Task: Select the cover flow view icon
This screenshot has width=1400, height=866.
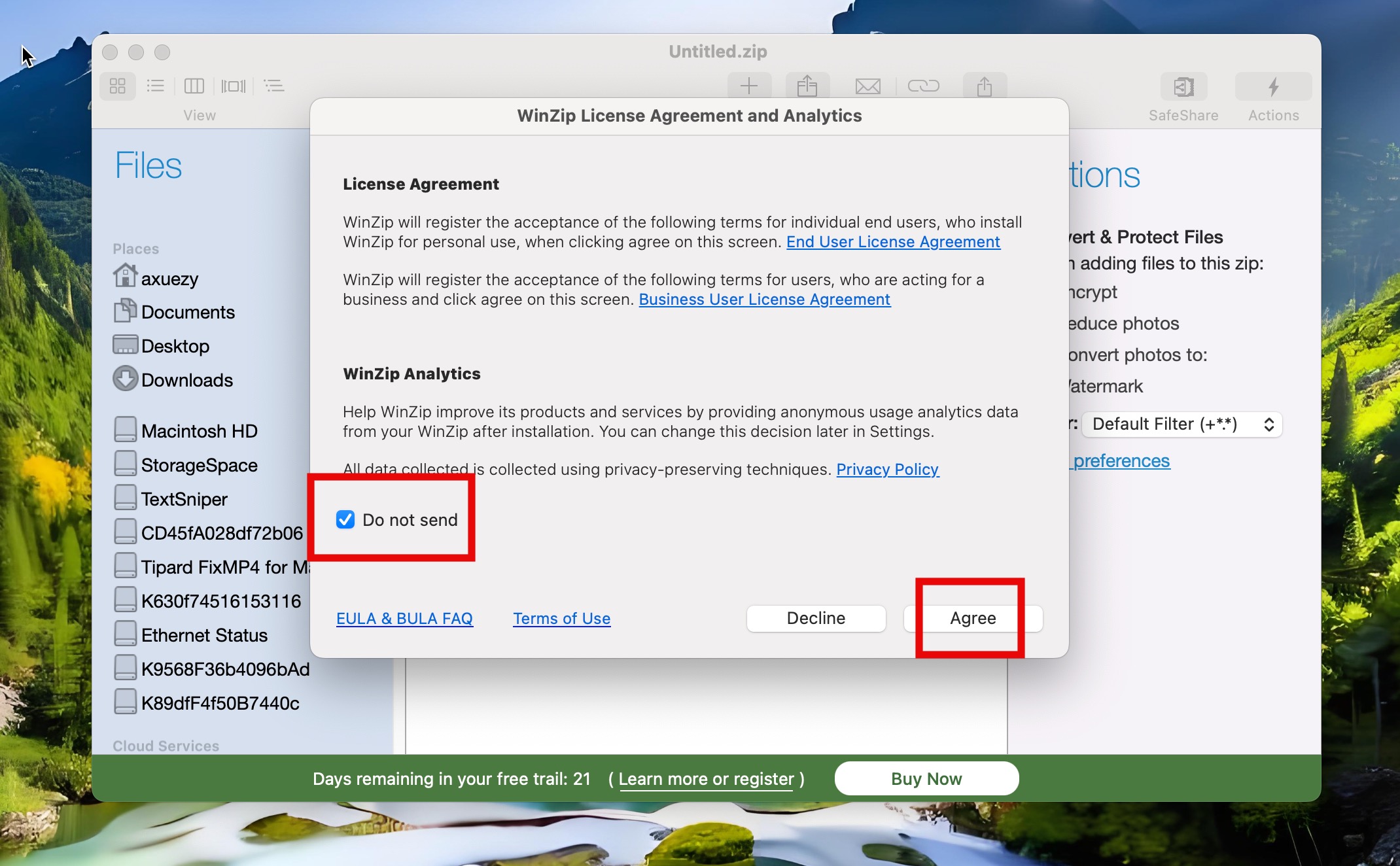Action: pyautogui.click(x=234, y=86)
